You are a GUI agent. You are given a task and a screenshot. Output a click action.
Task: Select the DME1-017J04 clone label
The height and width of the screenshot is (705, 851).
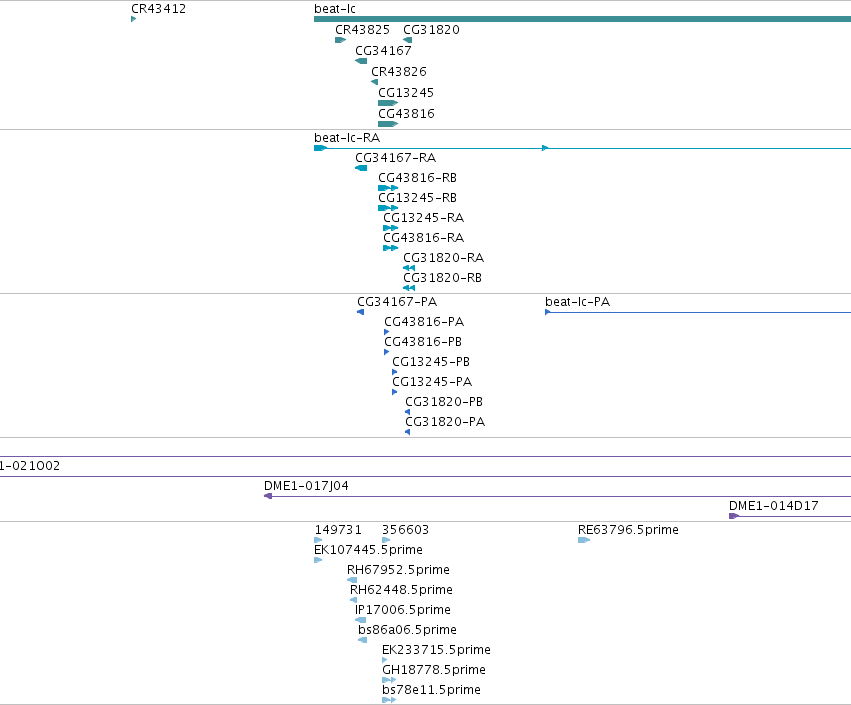[306, 486]
